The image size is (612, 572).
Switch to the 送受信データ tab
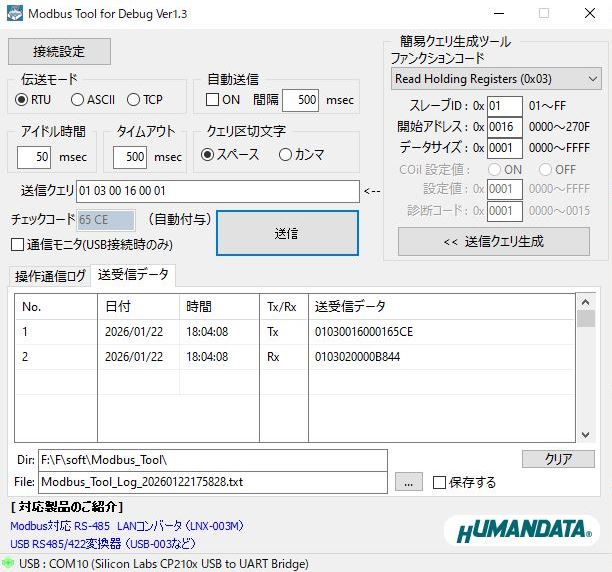point(133,275)
